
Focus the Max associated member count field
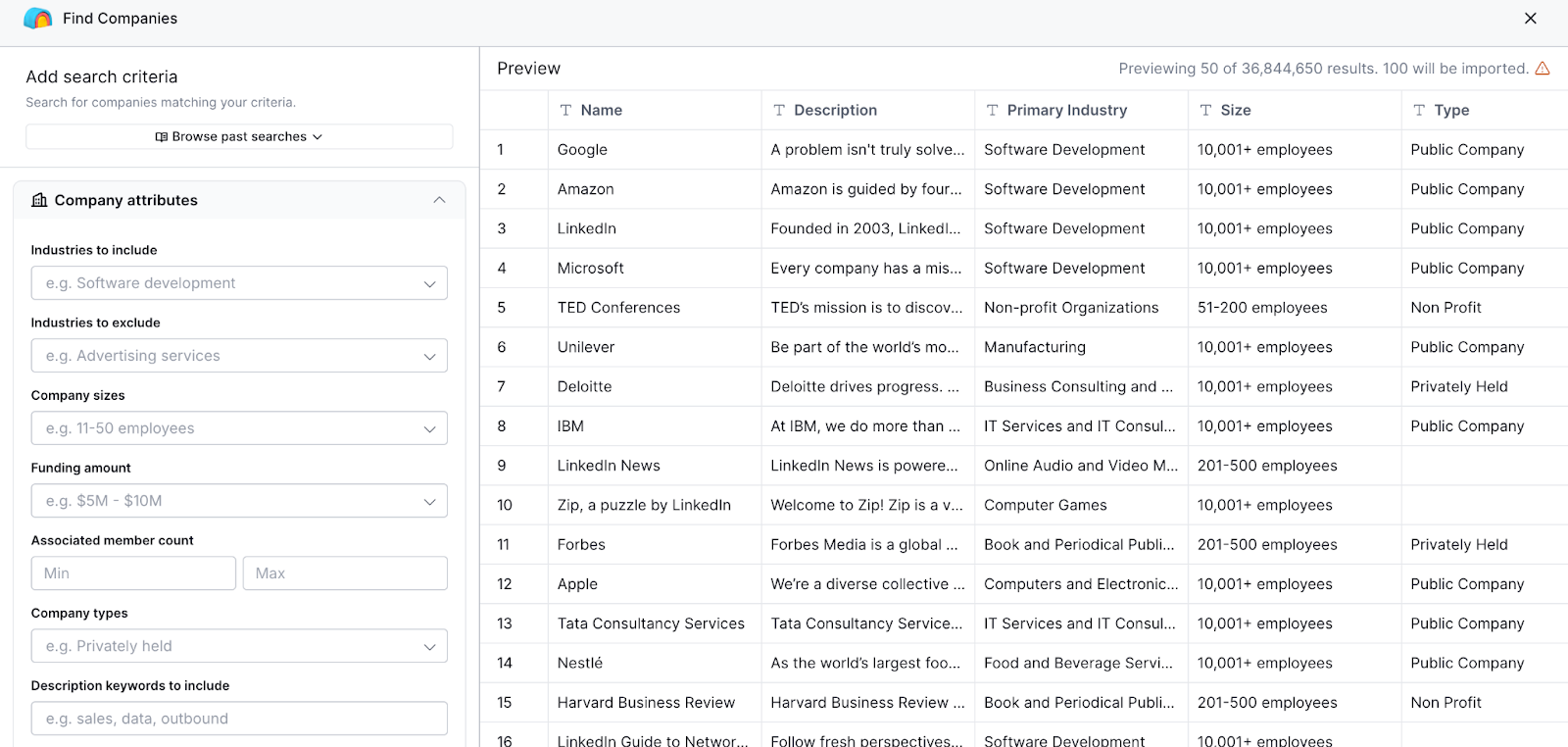tap(345, 573)
